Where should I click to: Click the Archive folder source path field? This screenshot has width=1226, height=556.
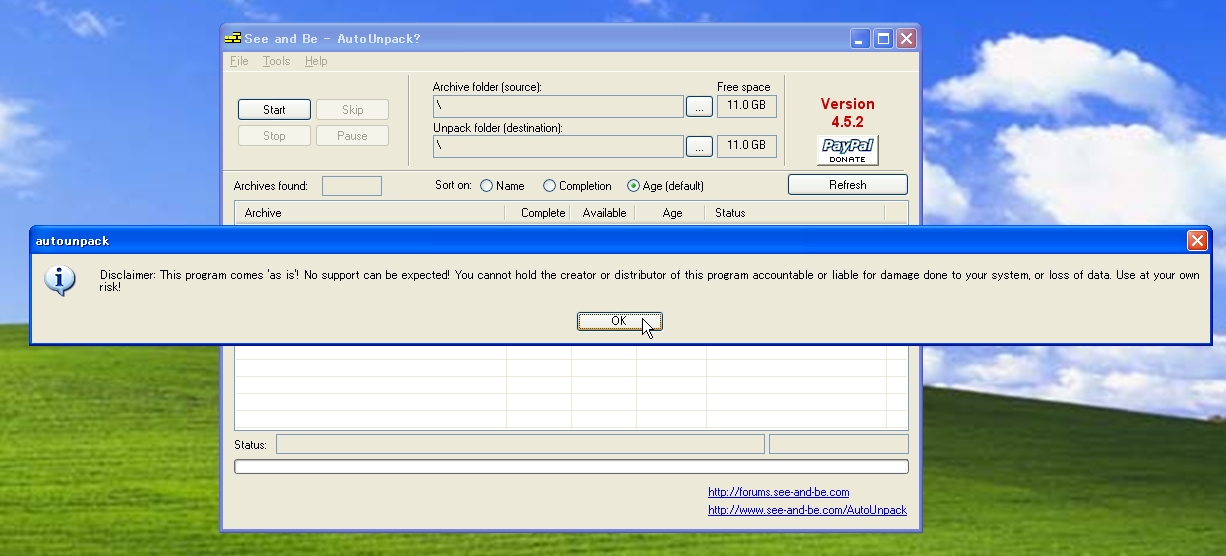click(x=558, y=106)
